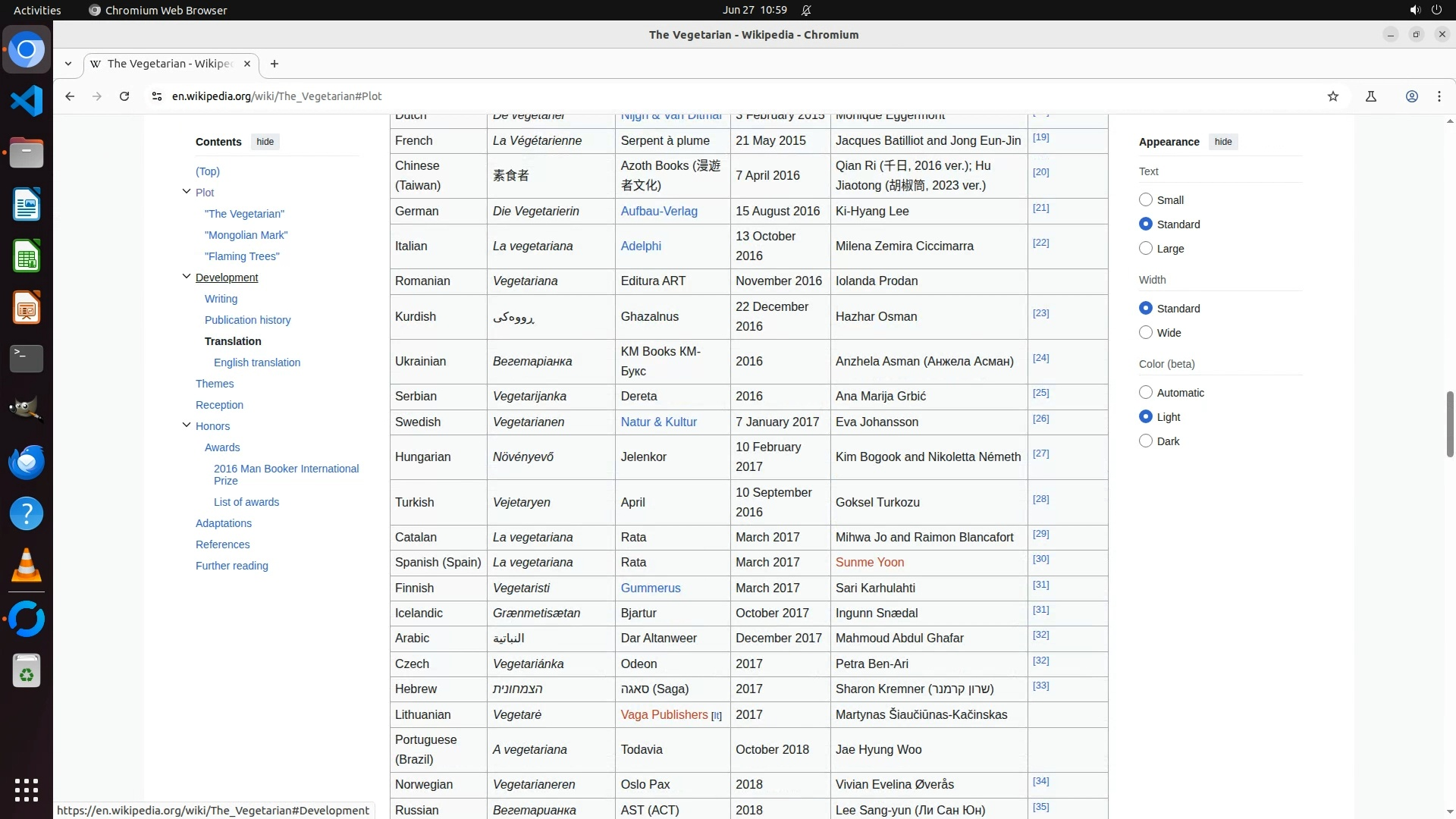
Task: Enable Dark color mode
Action: [1146, 441]
